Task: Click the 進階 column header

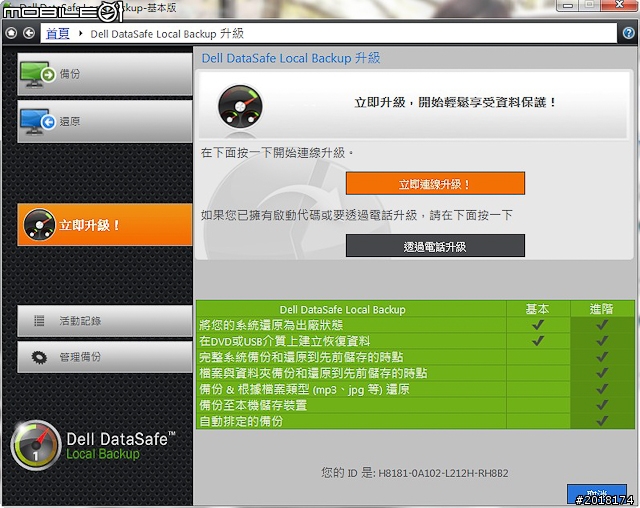Action: pyautogui.click(x=602, y=309)
